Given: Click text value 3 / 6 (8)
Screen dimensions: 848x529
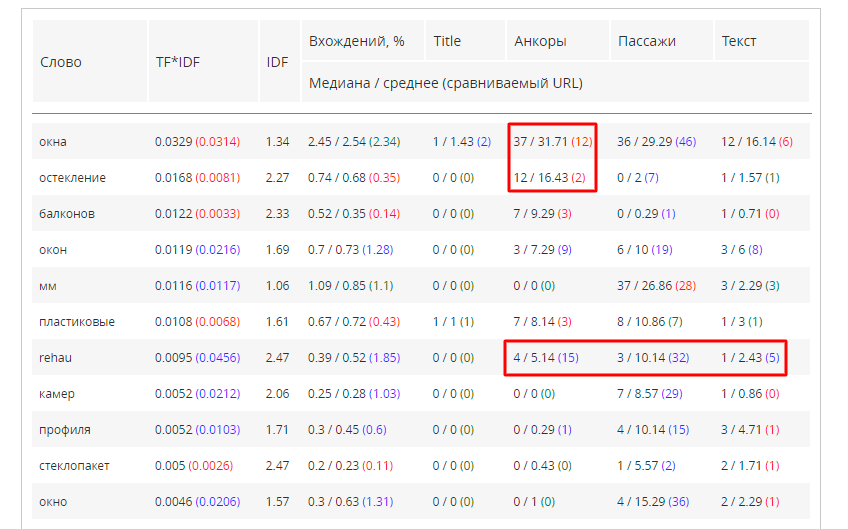Looking at the screenshot, I should tap(742, 250).
